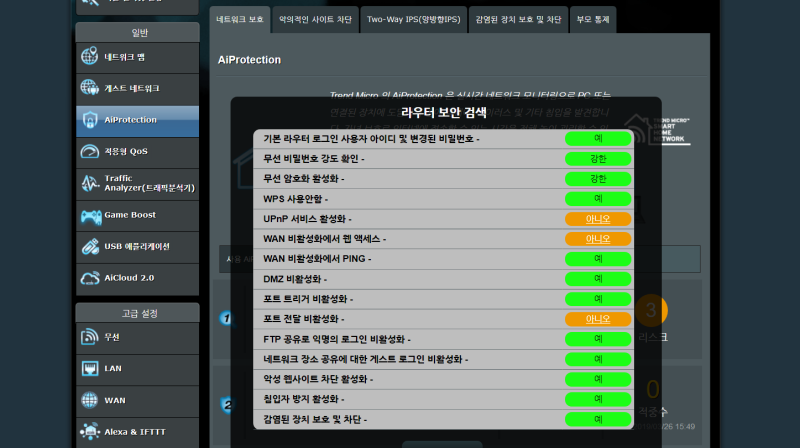Click the 고급 설정 section header

point(138,313)
